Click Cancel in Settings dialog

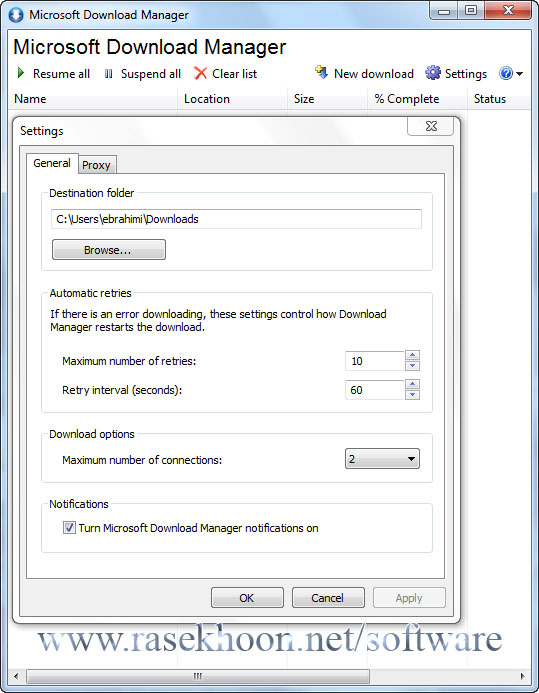click(328, 598)
